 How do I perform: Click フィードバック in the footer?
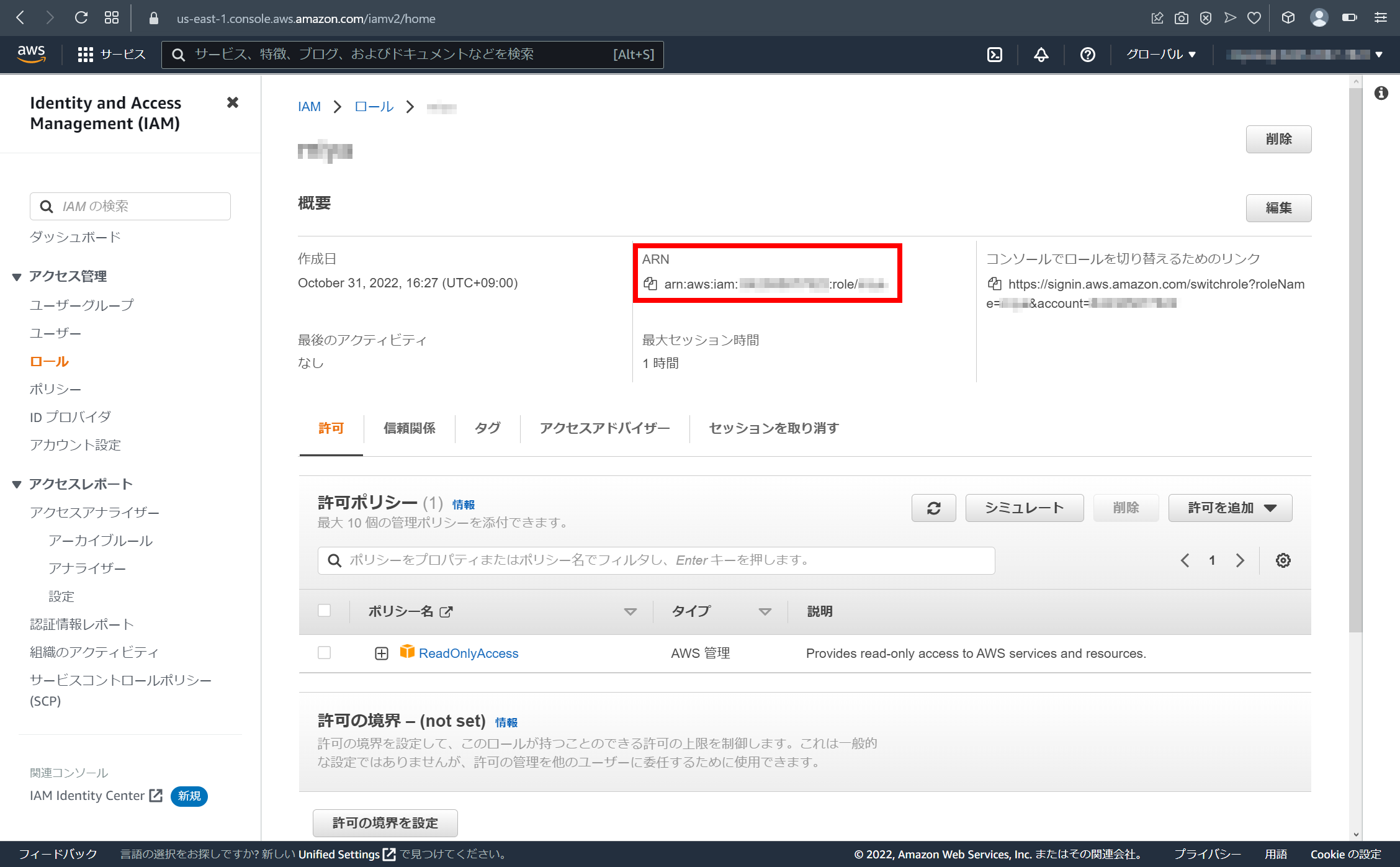coord(58,854)
